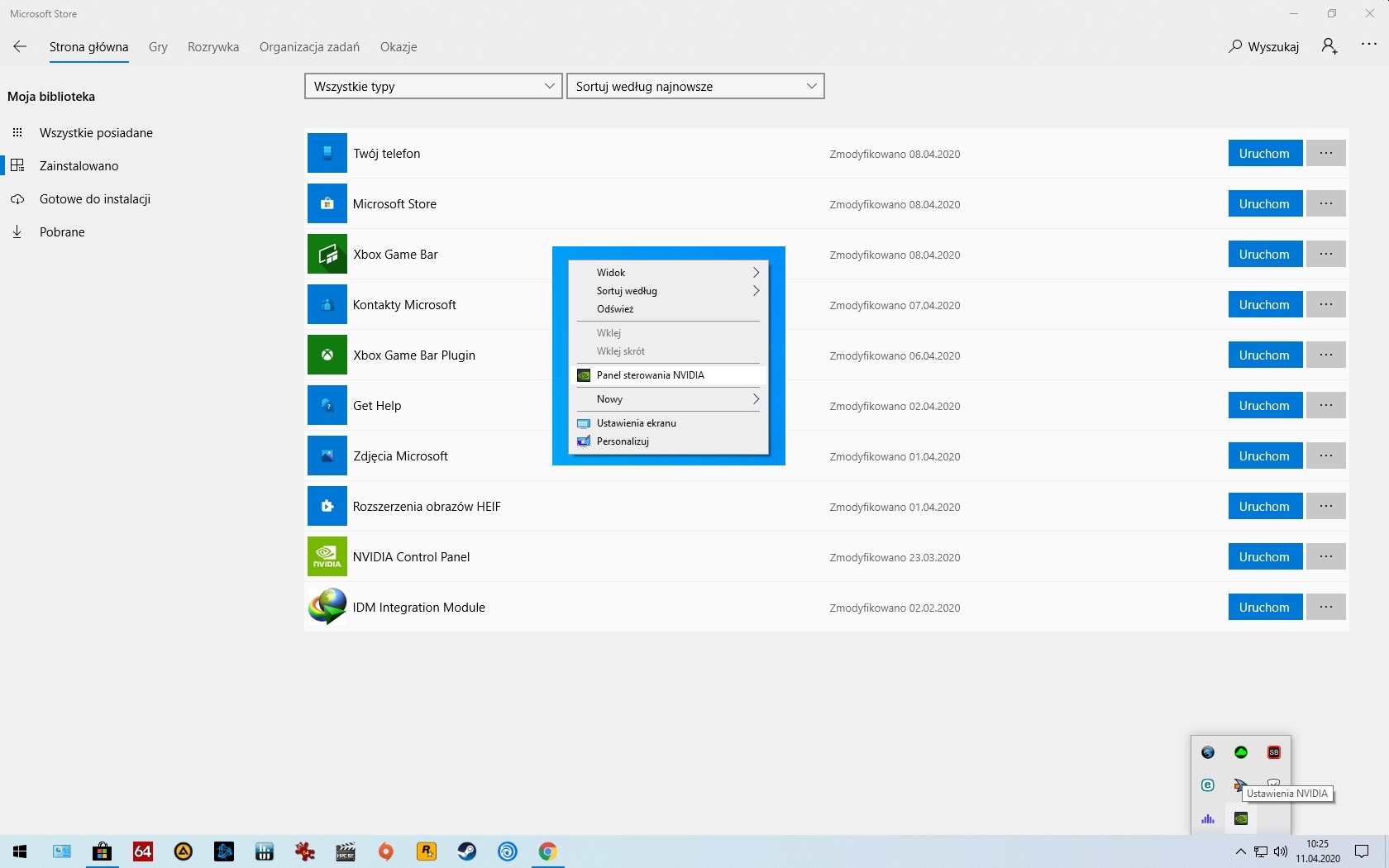Click the Twój telefon app icon

tap(327, 153)
